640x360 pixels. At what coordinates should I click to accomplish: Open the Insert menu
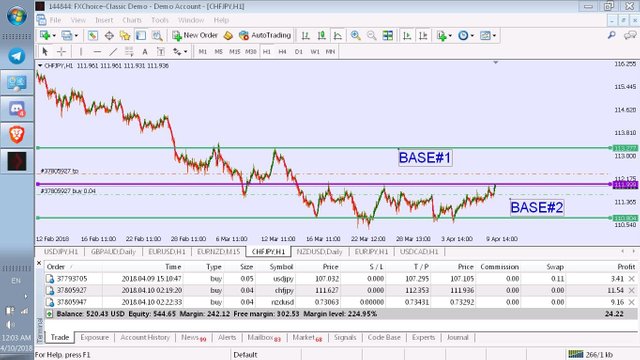point(104,20)
